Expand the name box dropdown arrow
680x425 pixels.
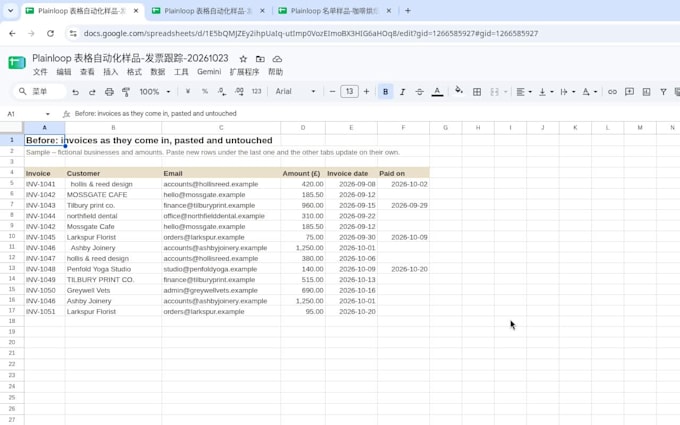(x=48, y=114)
